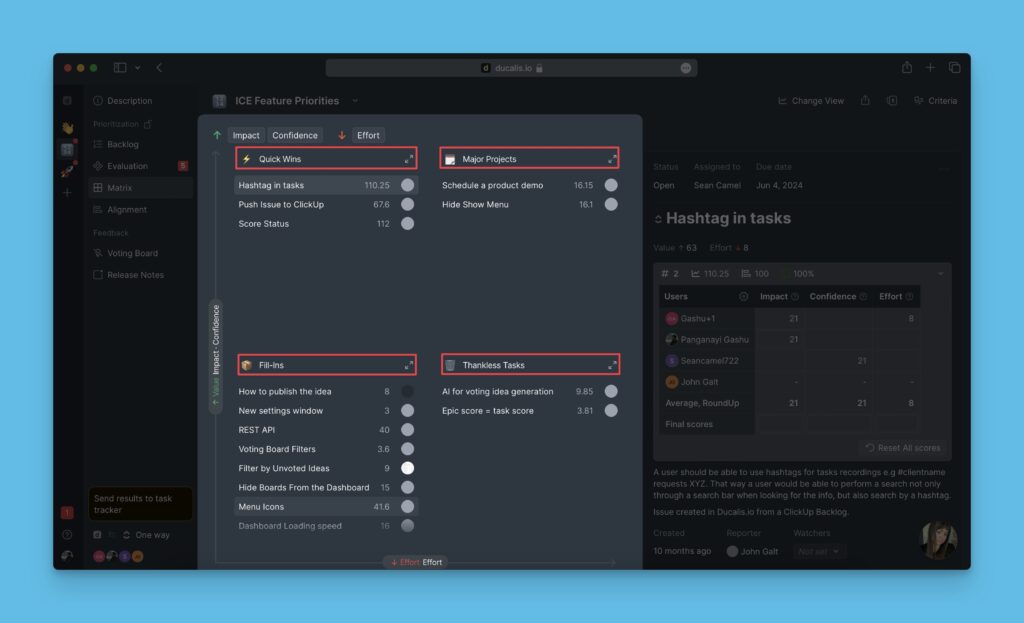Screen dimensions: 1024x623
Task: Open the Backlog section in sidebar
Action: (122, 145)
